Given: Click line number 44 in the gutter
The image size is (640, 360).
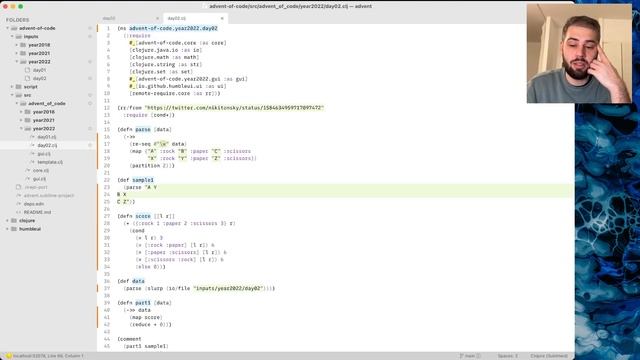Looking at the screenshot, I should coord(107,339).
